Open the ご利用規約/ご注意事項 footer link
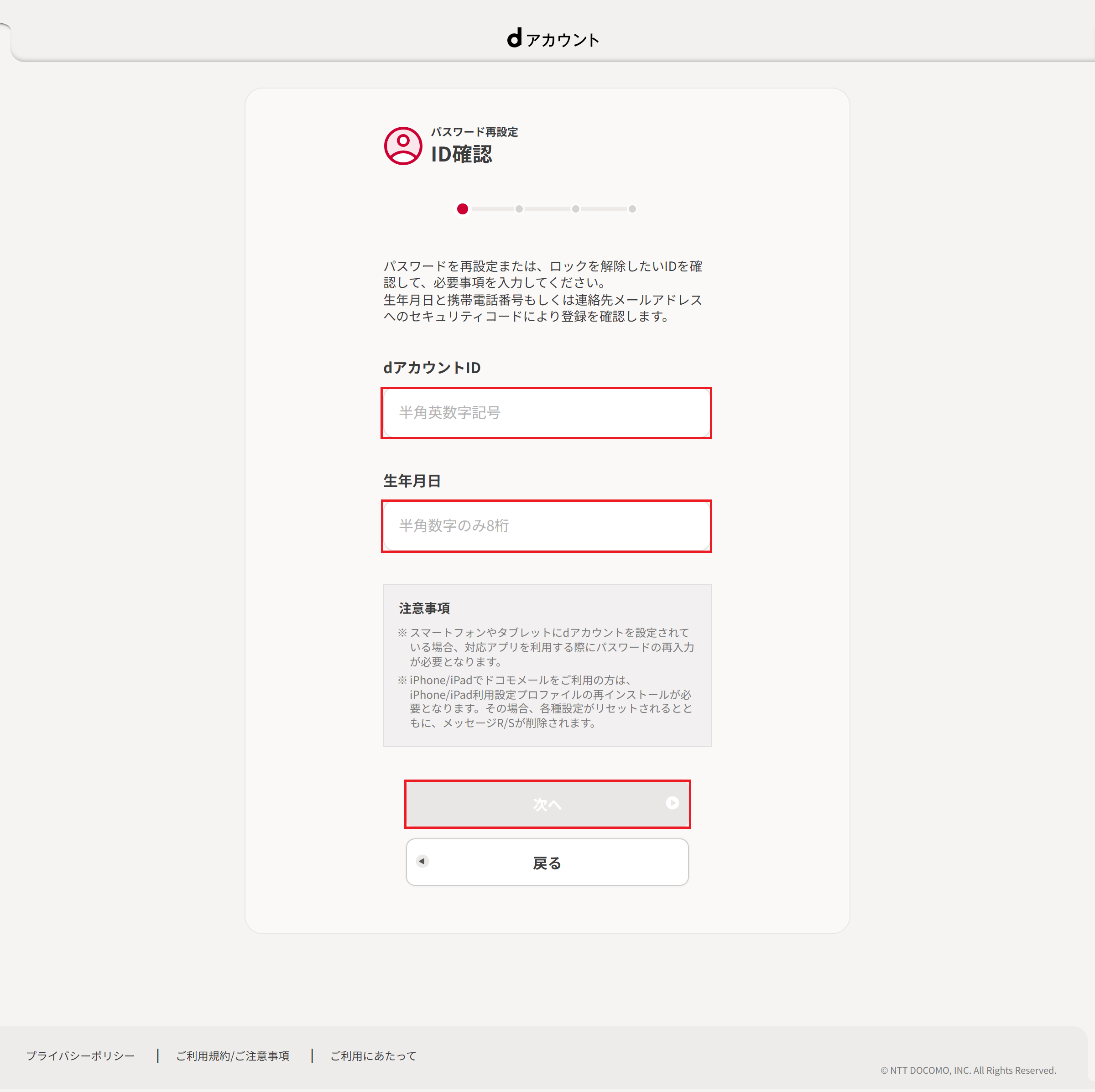Viewport: 1095px width, 1092px height. point(233,1056)
